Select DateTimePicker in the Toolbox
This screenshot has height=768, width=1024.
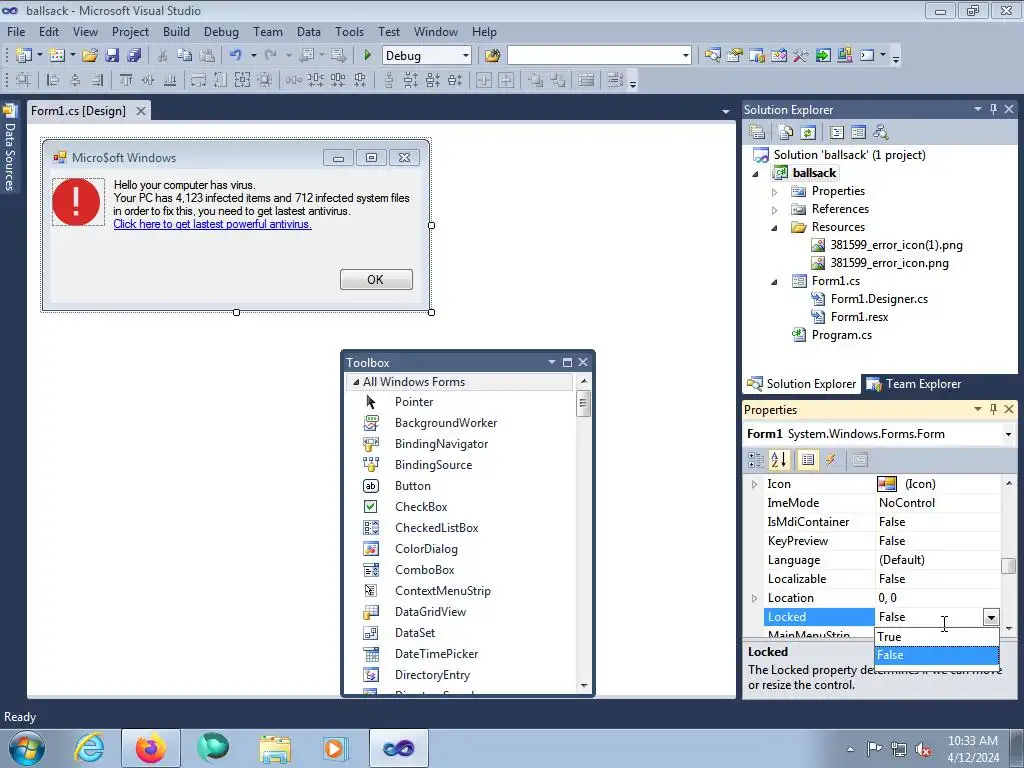pyautogui.click(x=436, y=654)
